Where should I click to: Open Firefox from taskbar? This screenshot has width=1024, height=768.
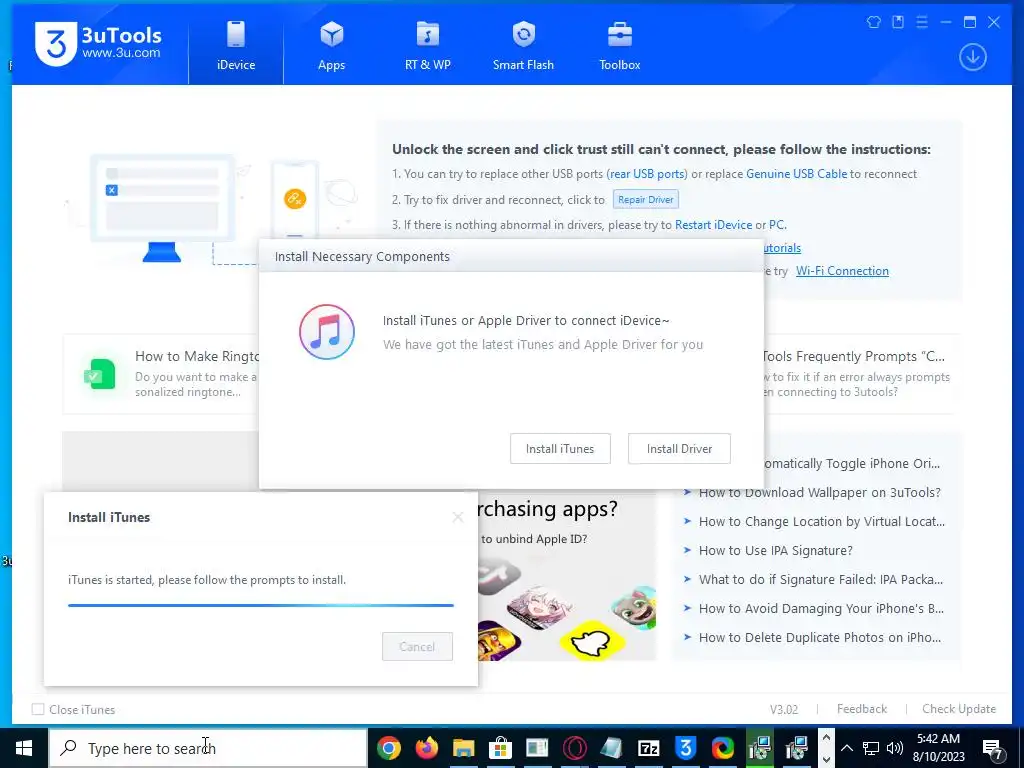(426, 748)
